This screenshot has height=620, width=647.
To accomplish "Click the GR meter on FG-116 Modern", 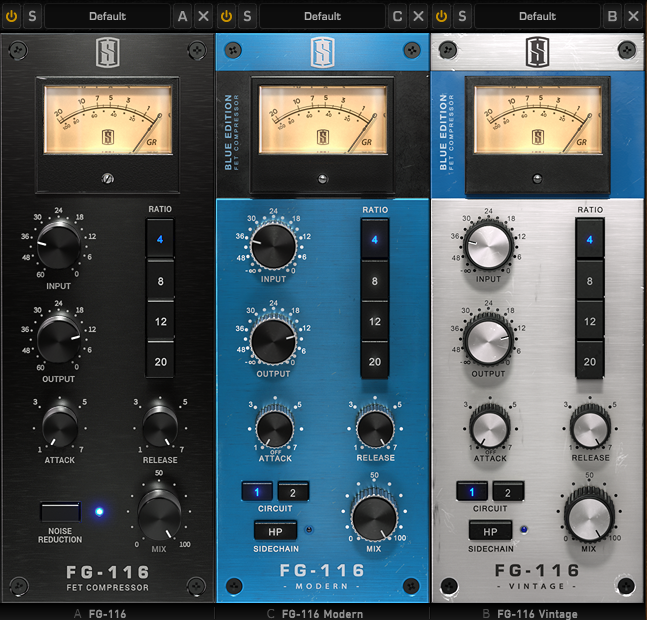I will coord(323,120).
